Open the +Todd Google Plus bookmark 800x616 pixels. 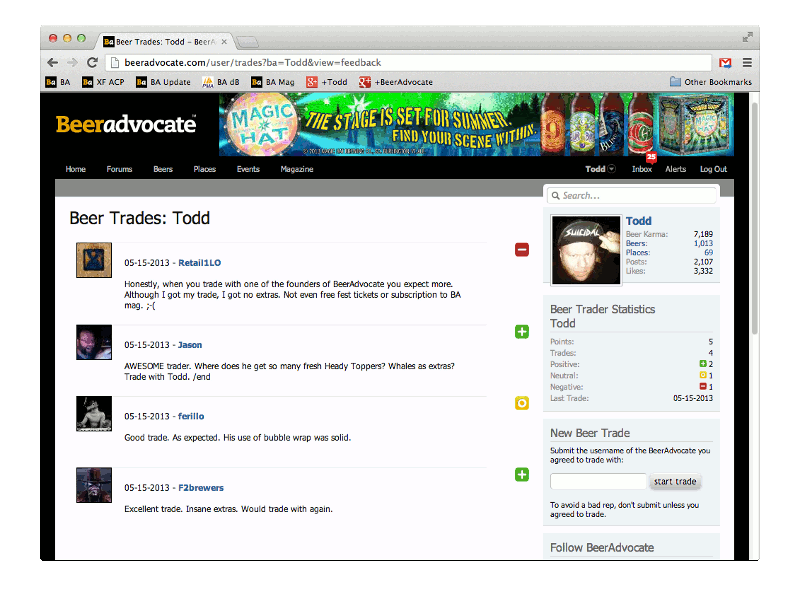click(327, 82)
